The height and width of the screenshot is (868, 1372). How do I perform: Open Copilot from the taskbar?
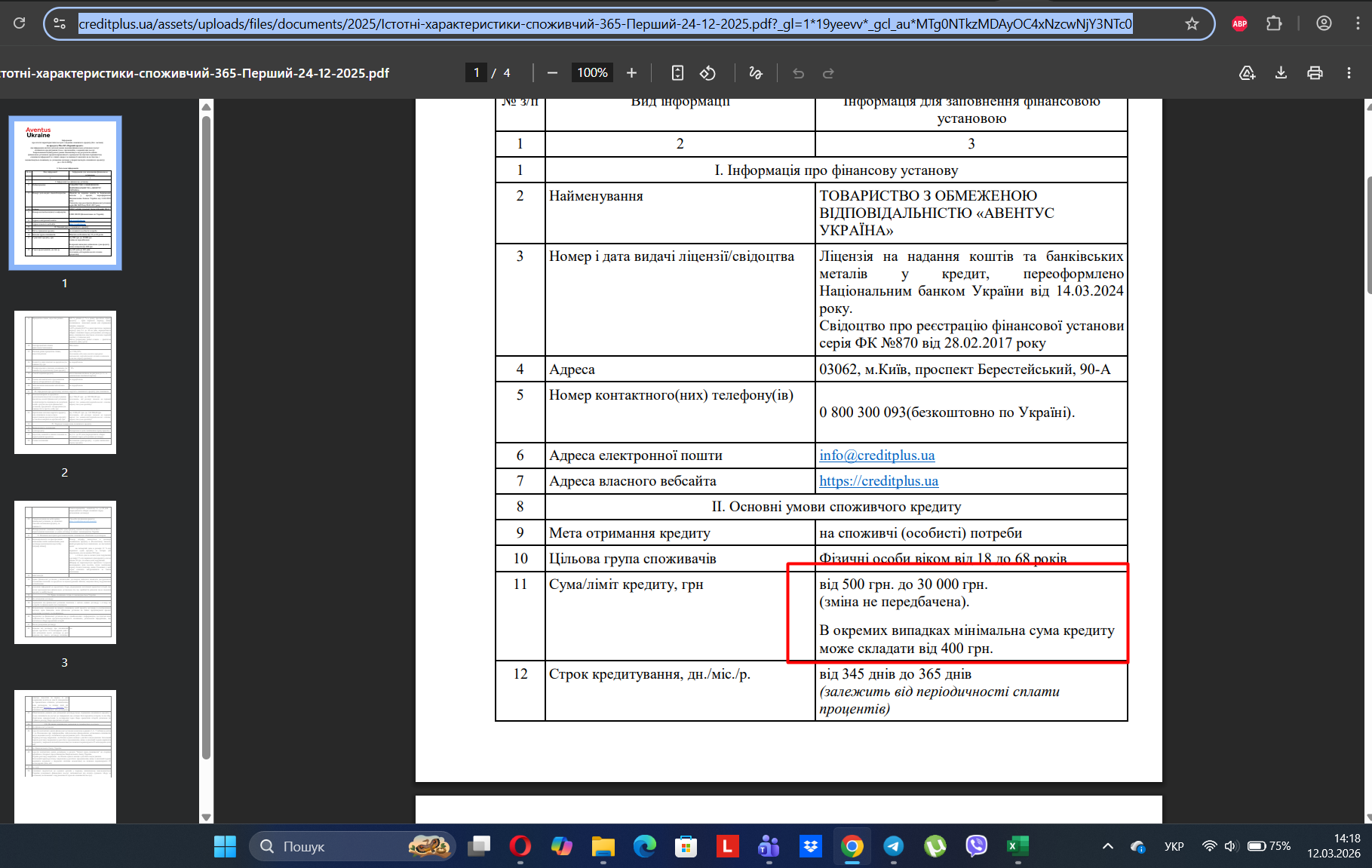(x=561, y=846)
